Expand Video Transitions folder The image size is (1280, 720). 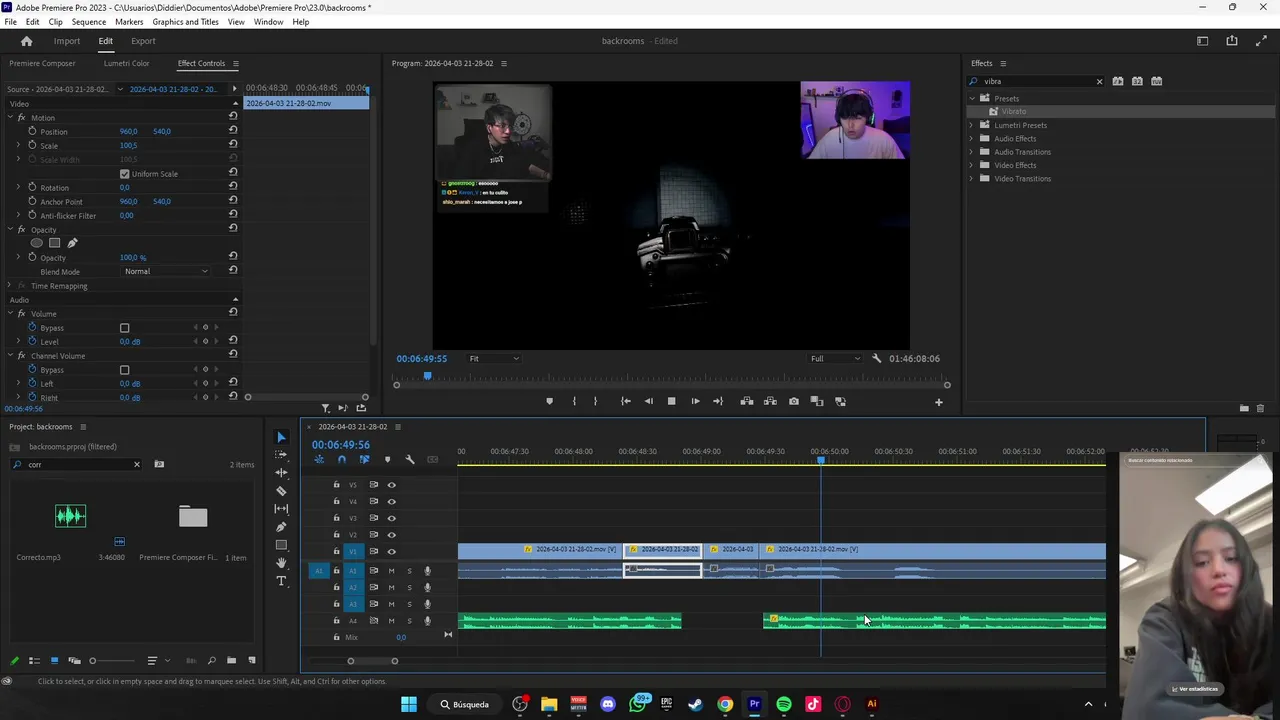pos(971,178)
